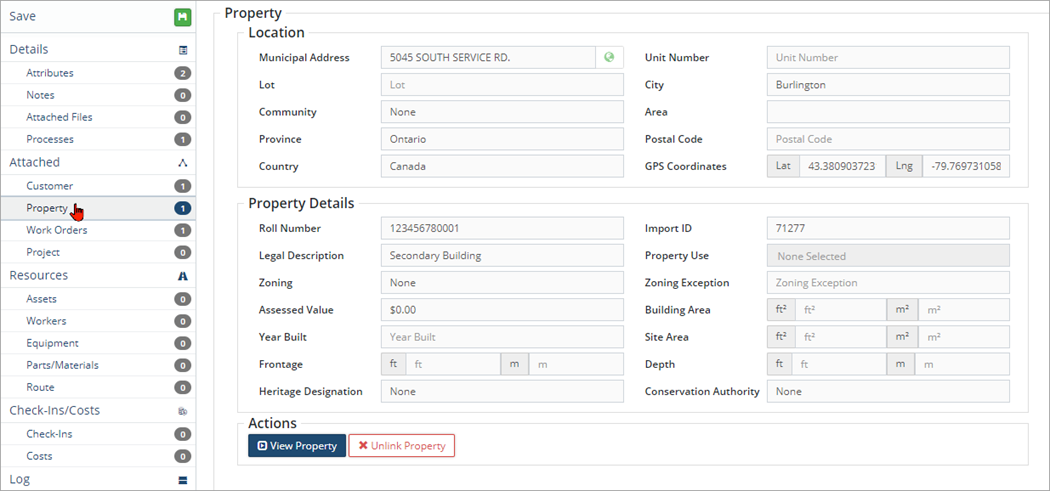The image size is (1050, 491).
Task: Click the Unlink Property button
Action: click(x=401, y=445)
